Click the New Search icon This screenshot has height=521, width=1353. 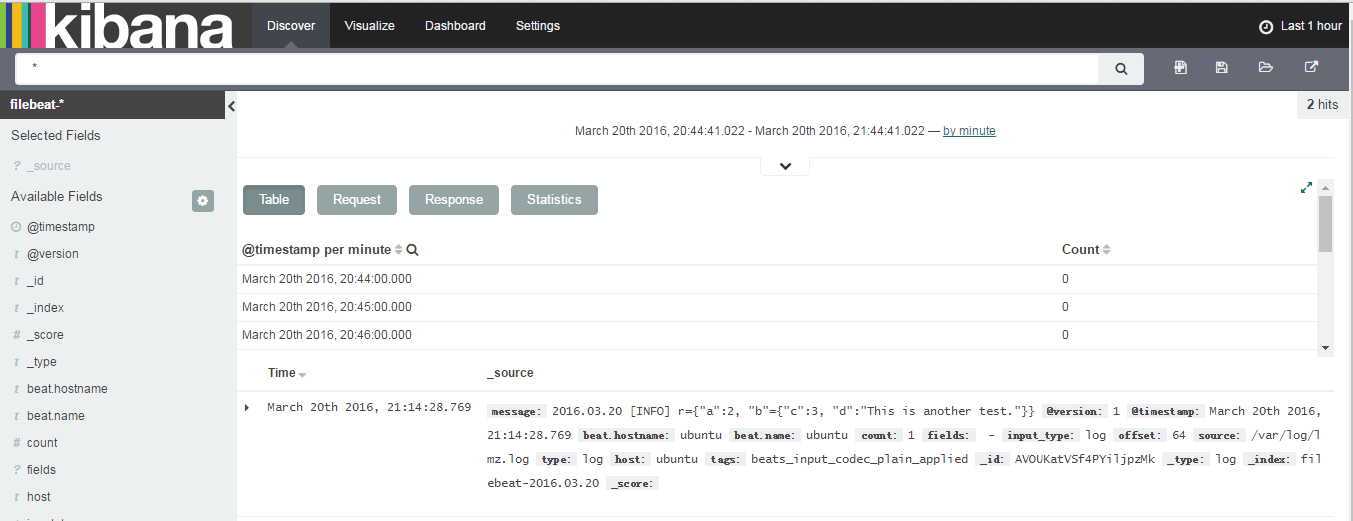[x=1181, y=68]
